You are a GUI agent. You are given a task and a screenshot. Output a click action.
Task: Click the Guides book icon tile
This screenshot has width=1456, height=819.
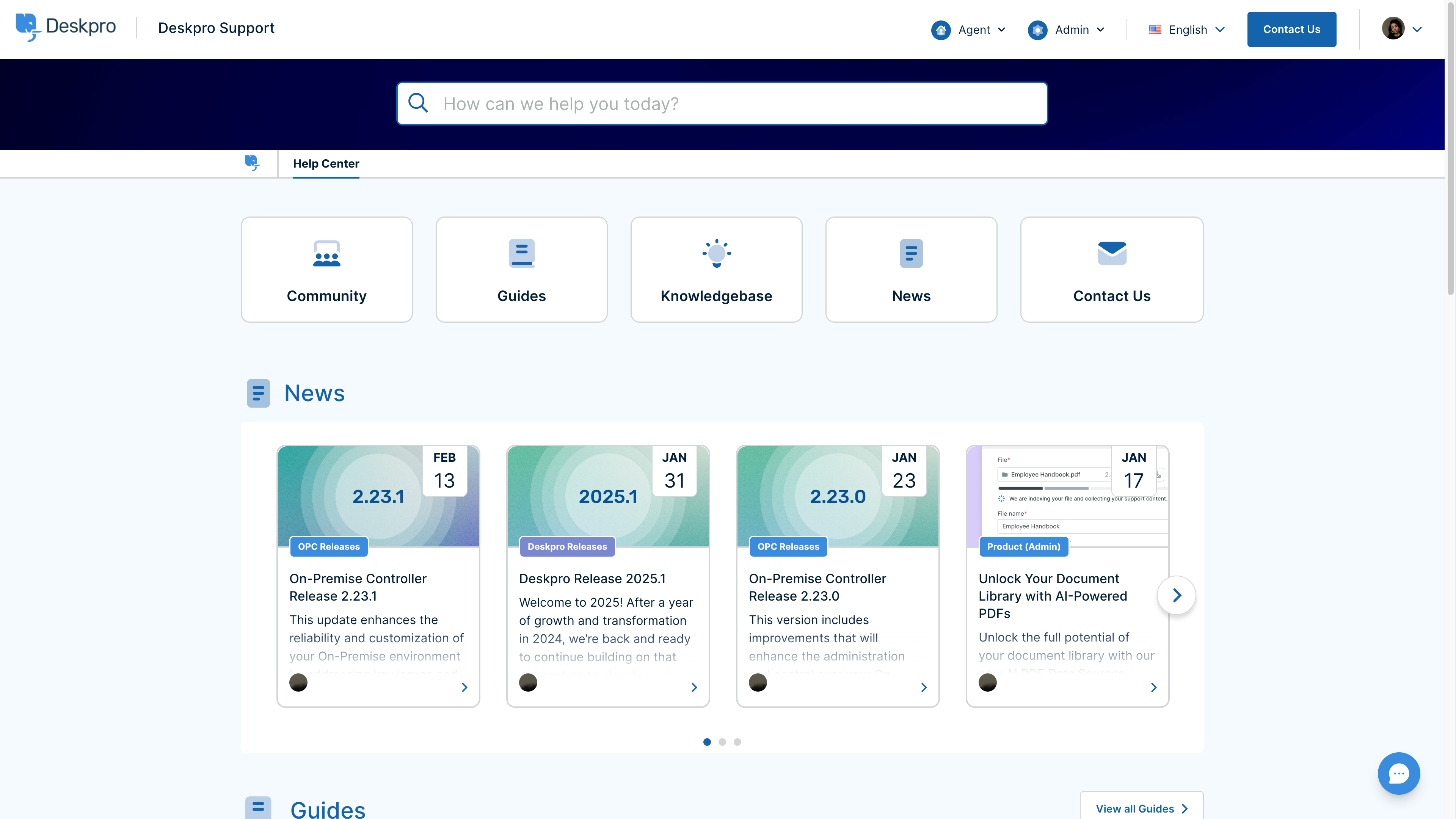521,253
